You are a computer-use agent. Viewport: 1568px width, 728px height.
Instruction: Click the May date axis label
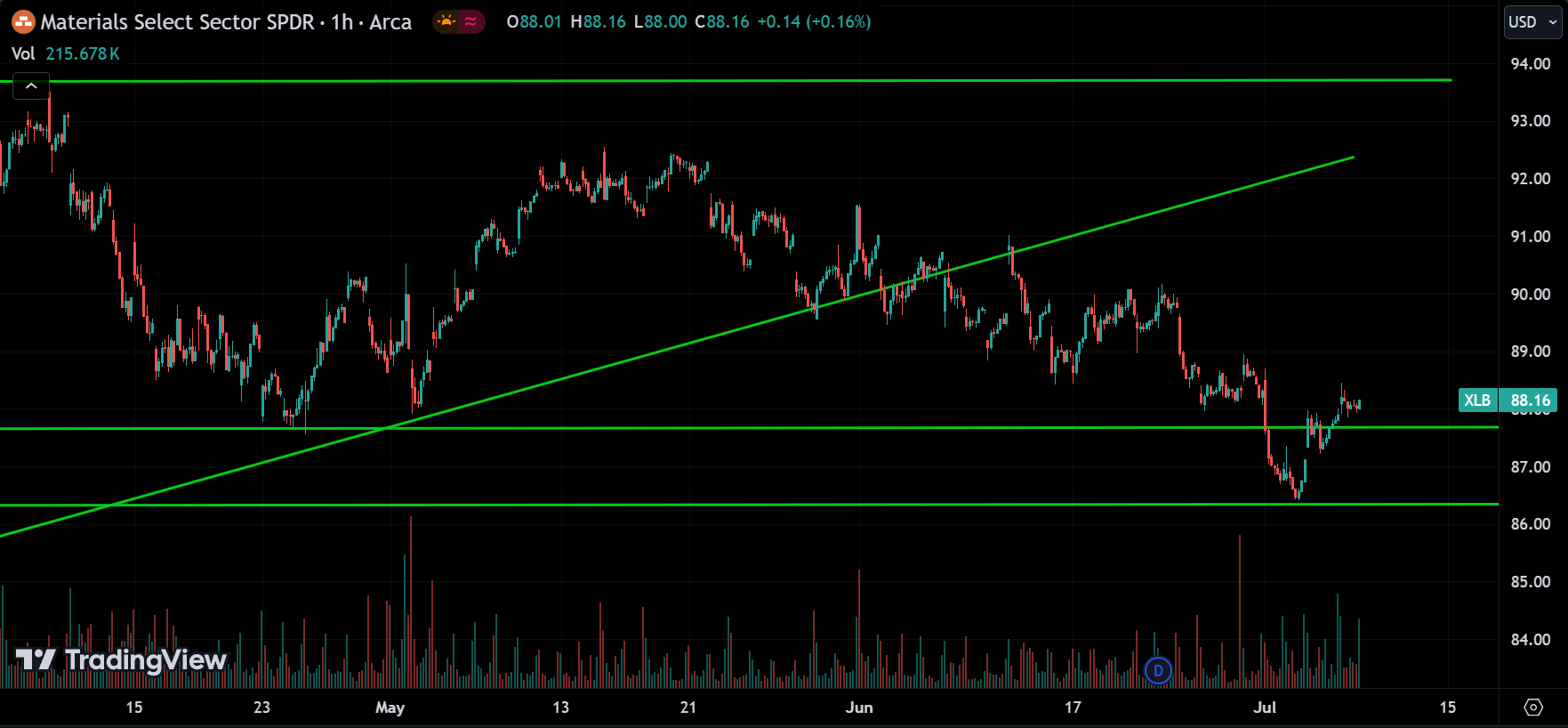pos(390,708)
